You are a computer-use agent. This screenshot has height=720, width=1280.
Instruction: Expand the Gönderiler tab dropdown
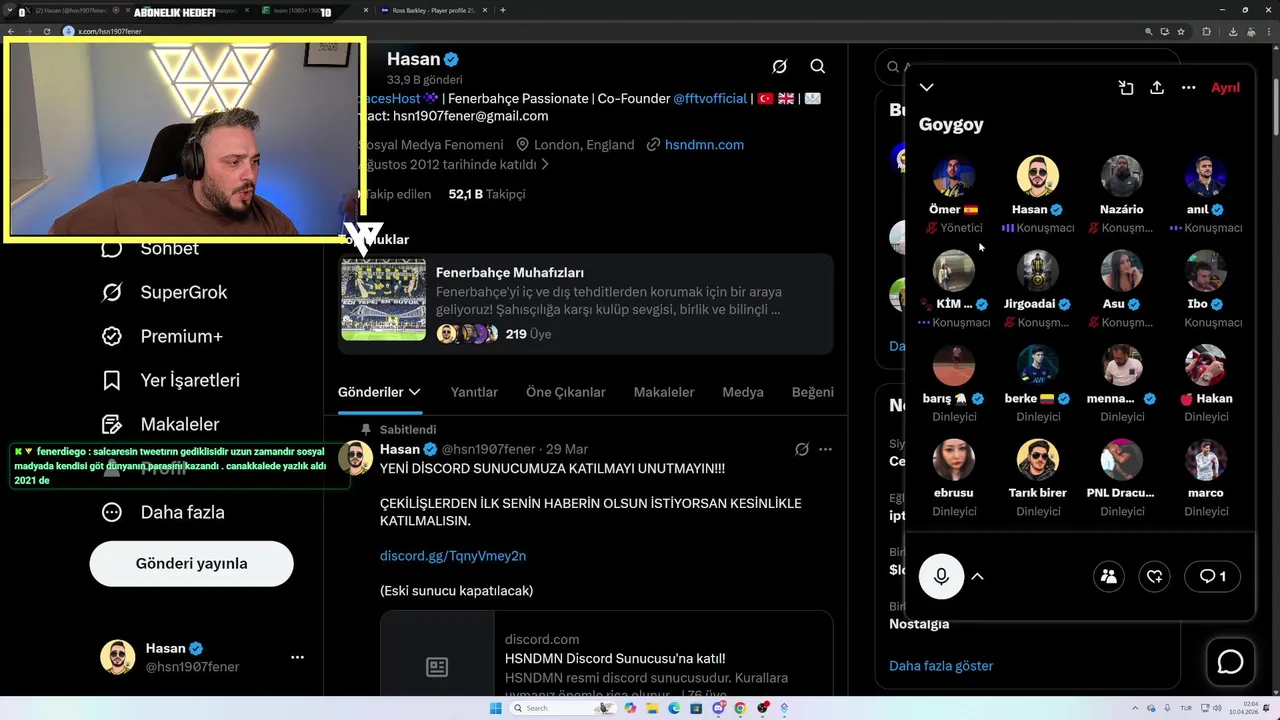click(414, 392)
